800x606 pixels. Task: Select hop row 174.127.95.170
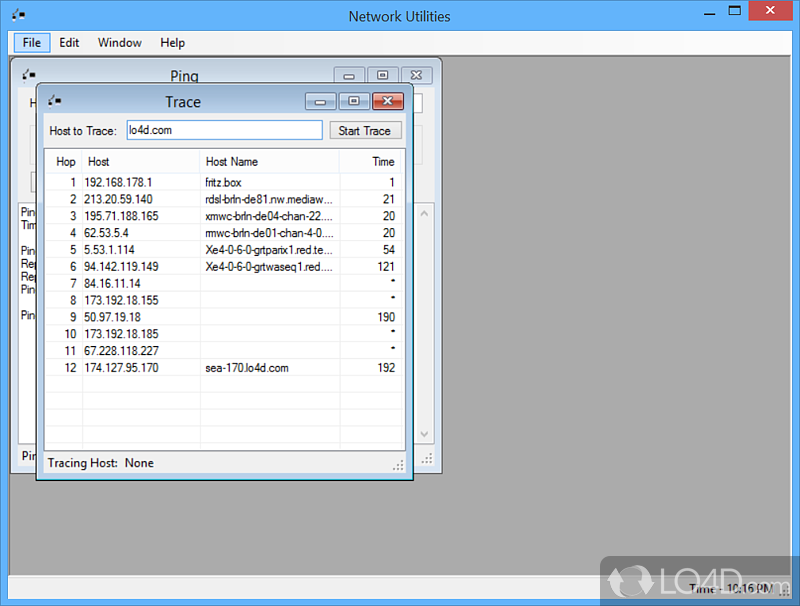coord(223,367)
